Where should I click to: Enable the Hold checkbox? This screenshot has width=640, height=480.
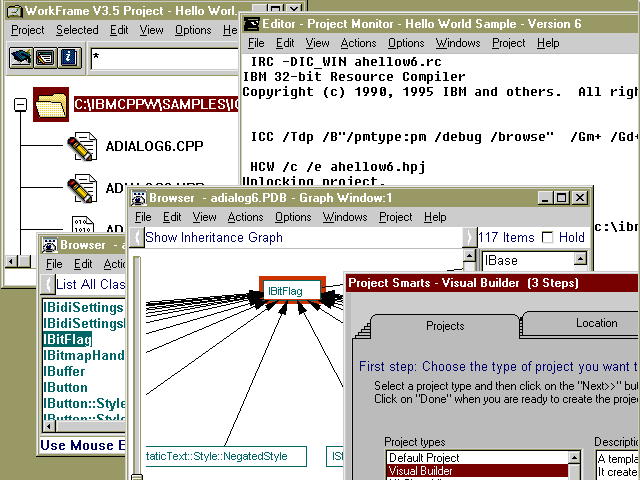(x=547, y=238)
